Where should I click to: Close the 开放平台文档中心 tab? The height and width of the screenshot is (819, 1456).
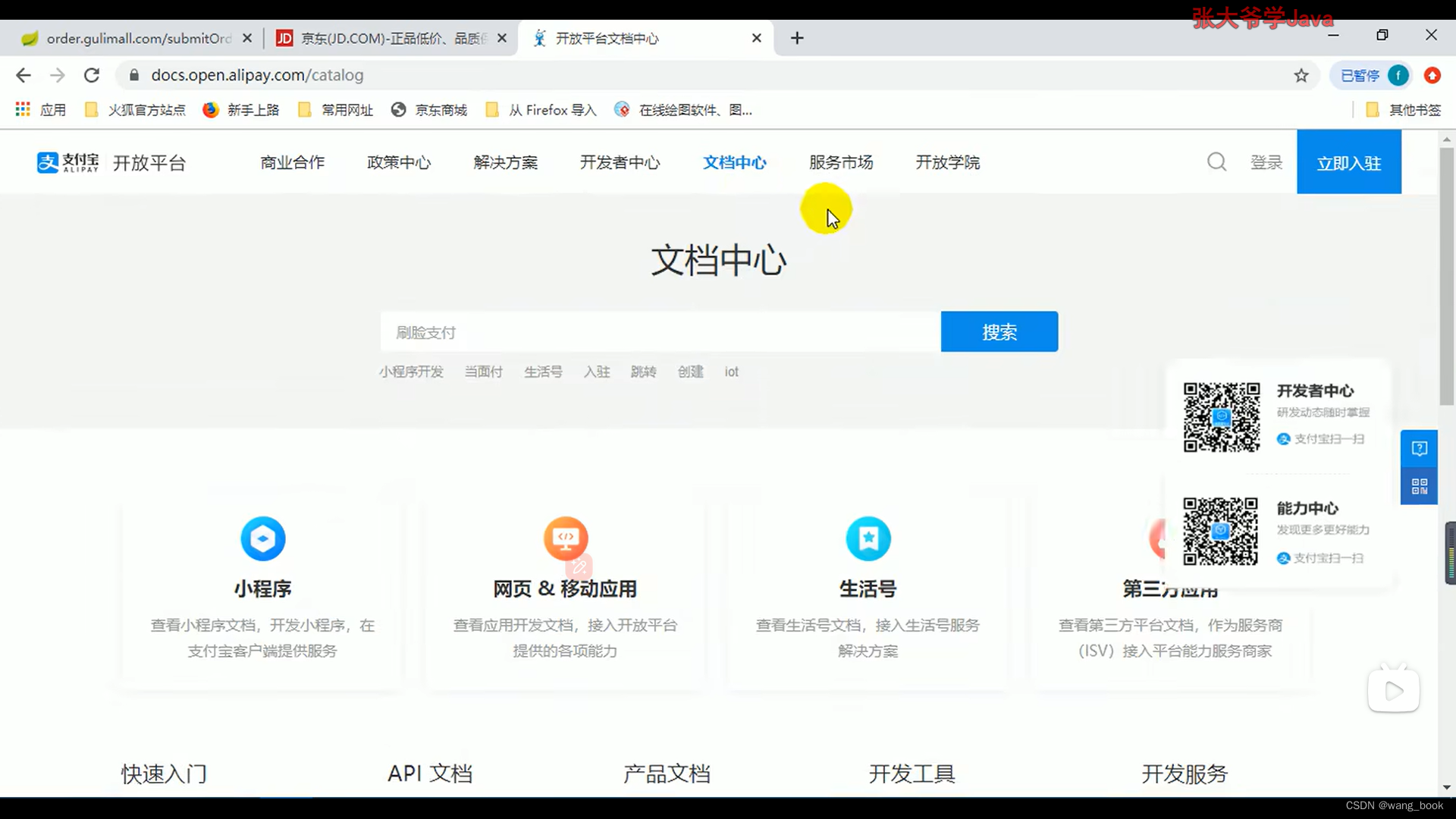click(x=757, y=38)
